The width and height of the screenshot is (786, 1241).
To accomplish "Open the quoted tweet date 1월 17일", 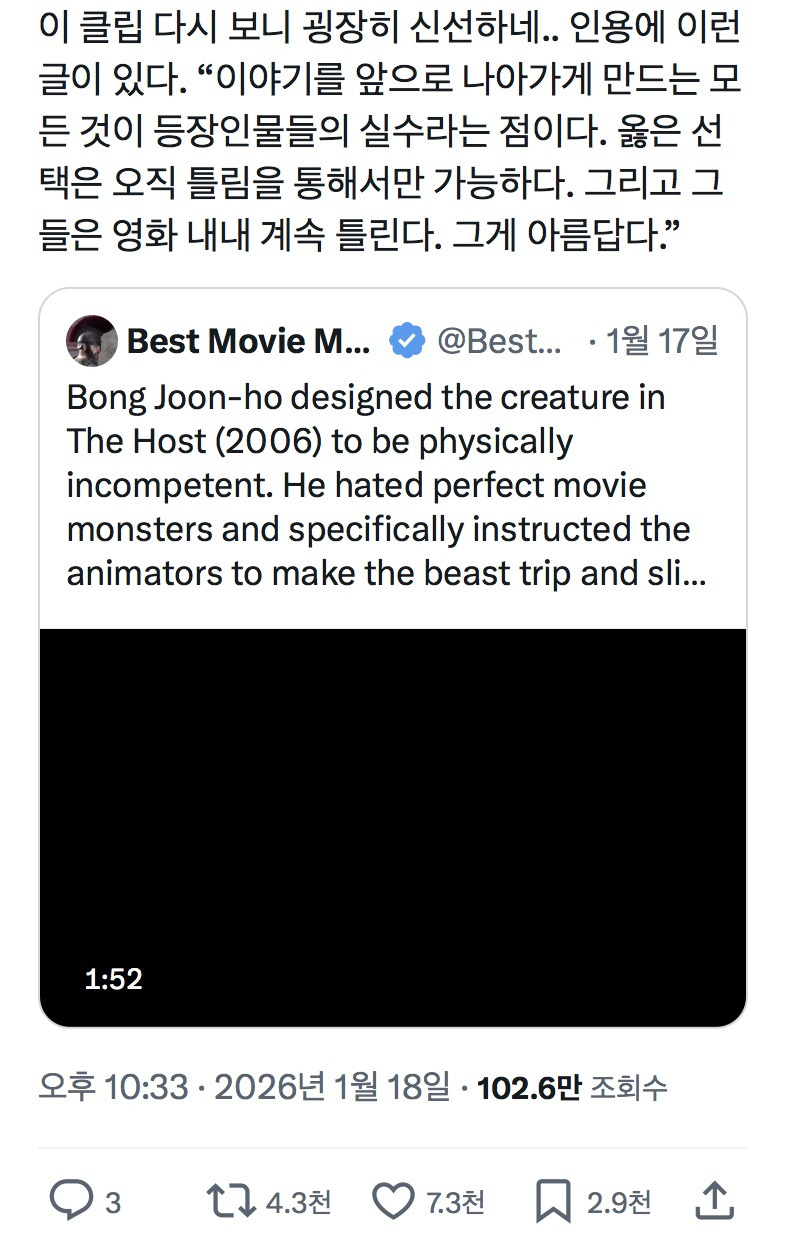I will (662, 342).
